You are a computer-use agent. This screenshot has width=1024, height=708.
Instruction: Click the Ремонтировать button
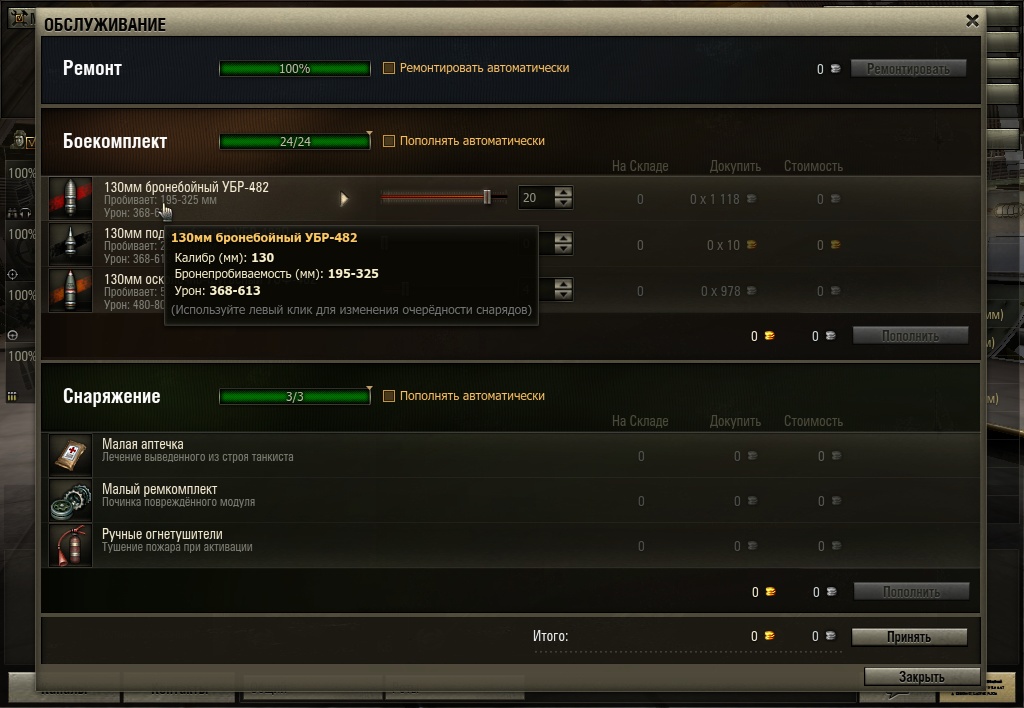click(908, 69)
